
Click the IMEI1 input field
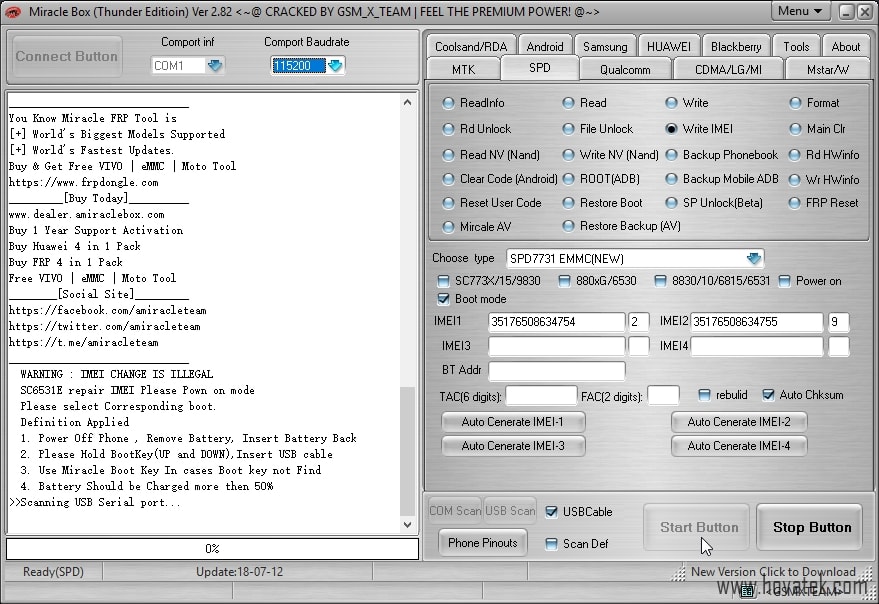(x=557, y=322)
